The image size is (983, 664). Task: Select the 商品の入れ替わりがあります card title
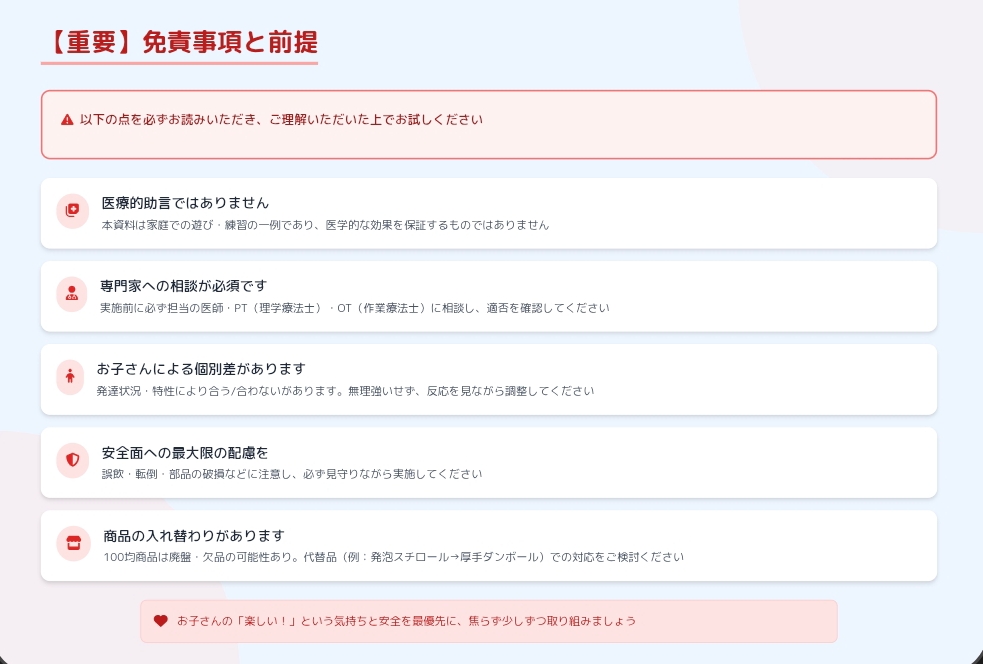(194, 535)
